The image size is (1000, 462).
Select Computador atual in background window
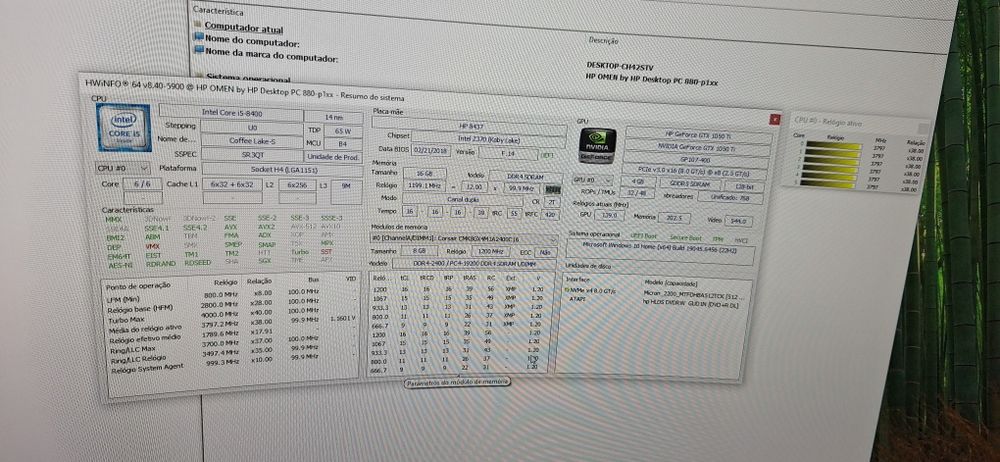point(244,28)
